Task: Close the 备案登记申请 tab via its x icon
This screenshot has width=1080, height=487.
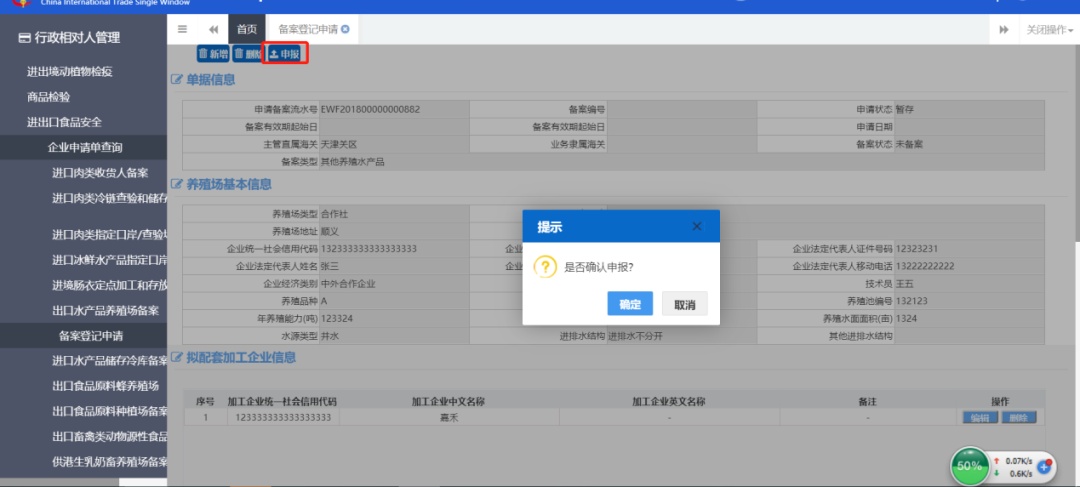Action: [345, 30]
